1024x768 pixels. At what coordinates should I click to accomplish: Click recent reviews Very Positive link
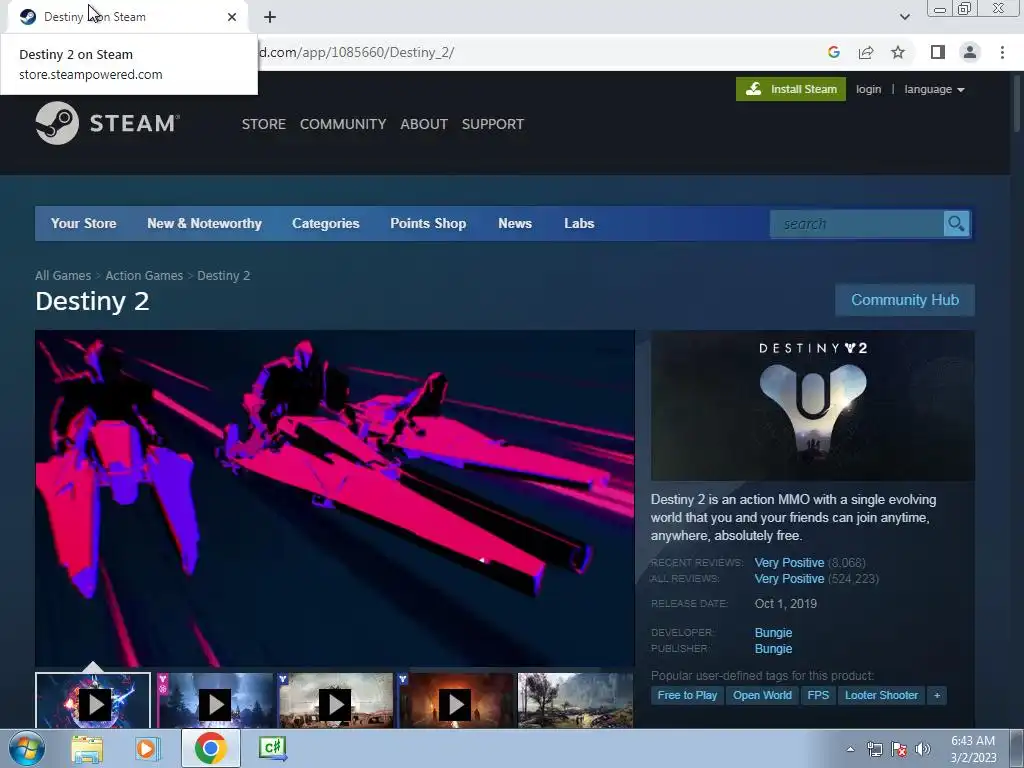click(790, 562)
